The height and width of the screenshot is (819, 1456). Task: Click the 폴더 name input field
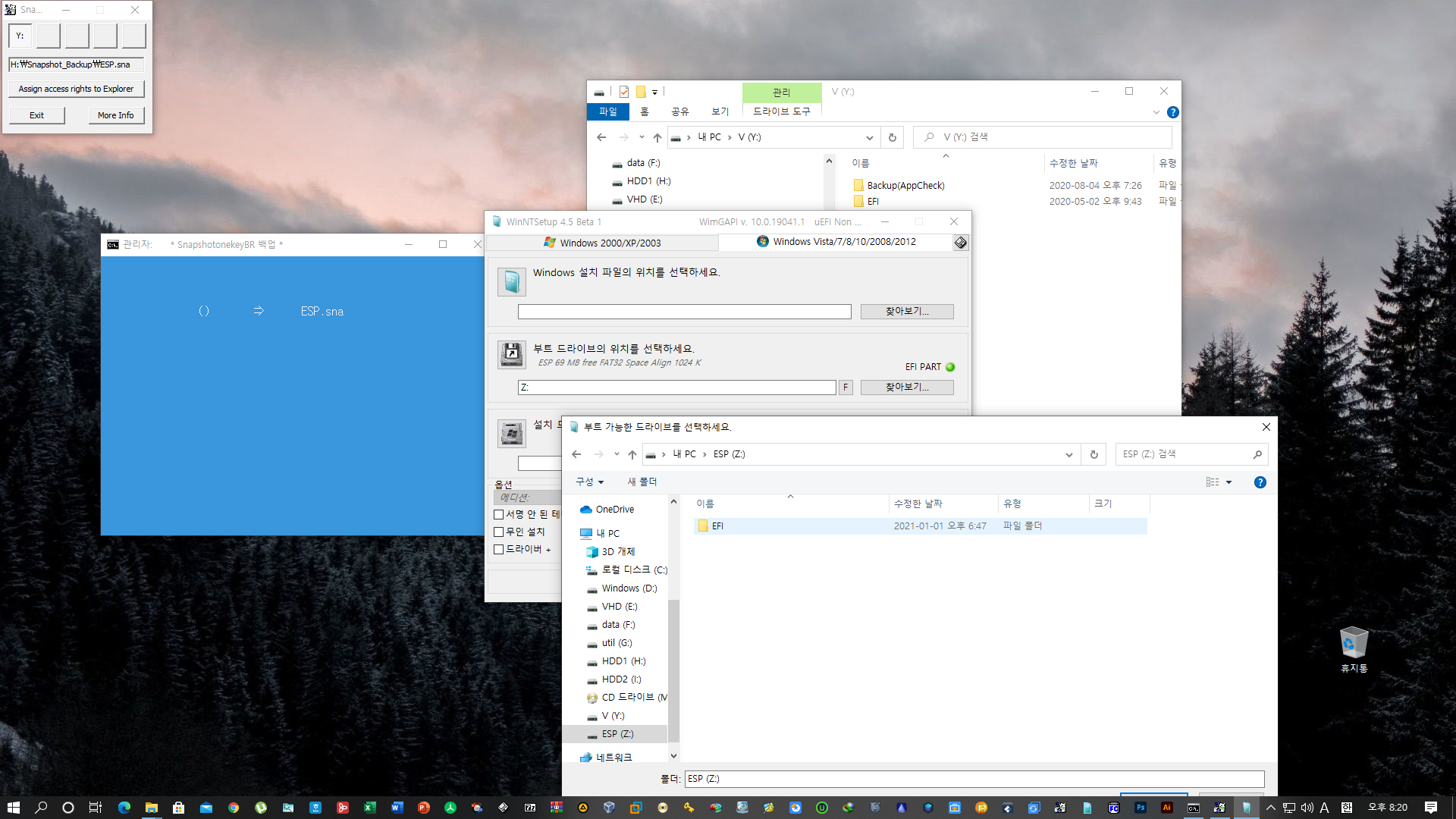point(974,779)
